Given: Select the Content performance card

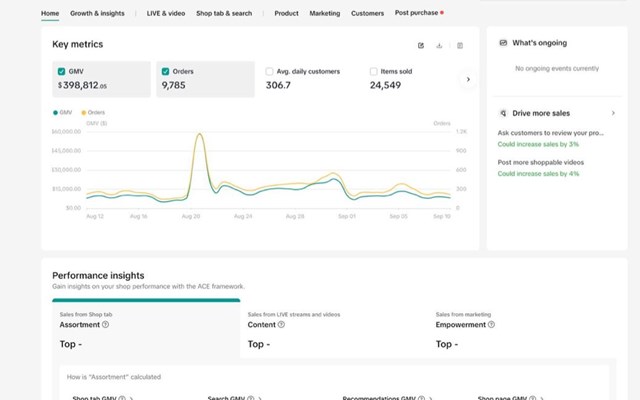Looking at the screenshot, I should 334,329.
